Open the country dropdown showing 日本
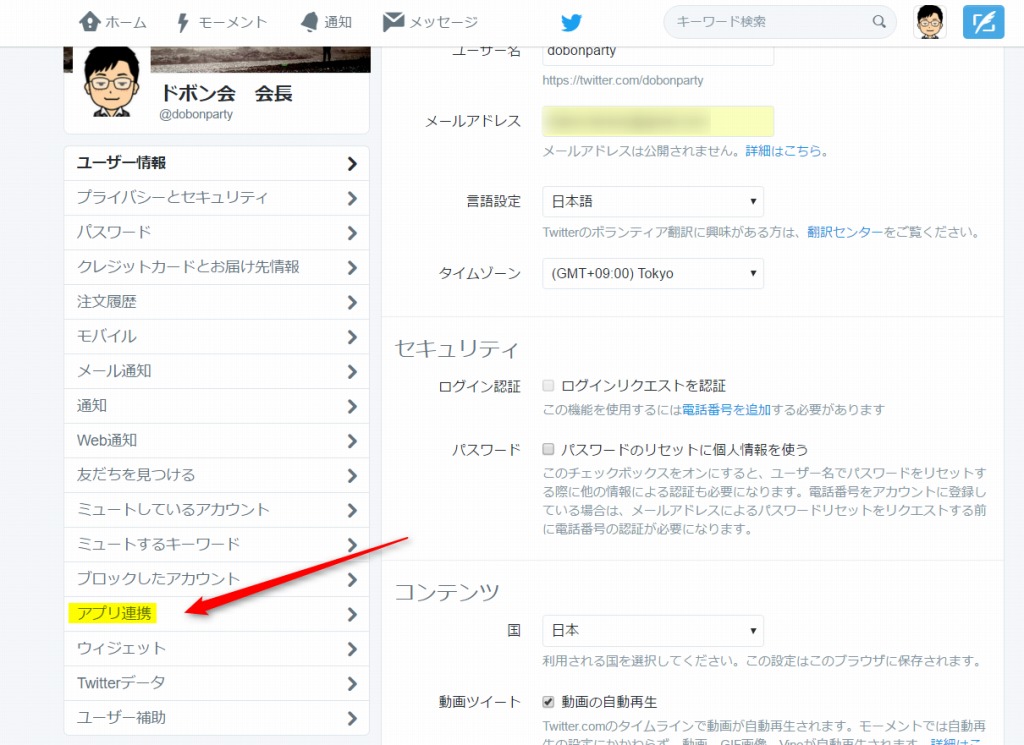The width and height of the screenshot is (1024, 745). coord(652,631)
